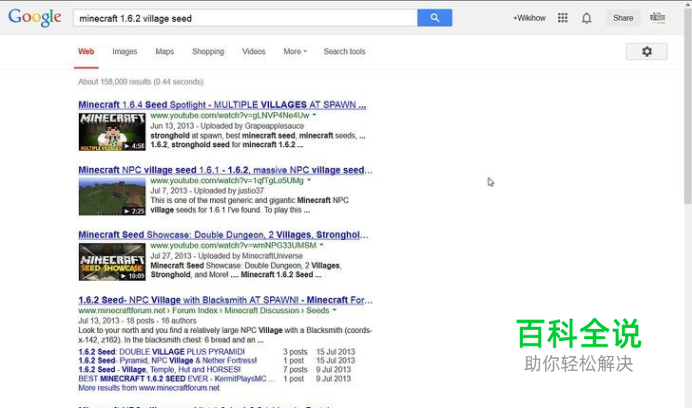This screenshot has height=408, width=692.
Task: Open the notifications bell icon
Action: pyautogui.click(x=586, y=18)
